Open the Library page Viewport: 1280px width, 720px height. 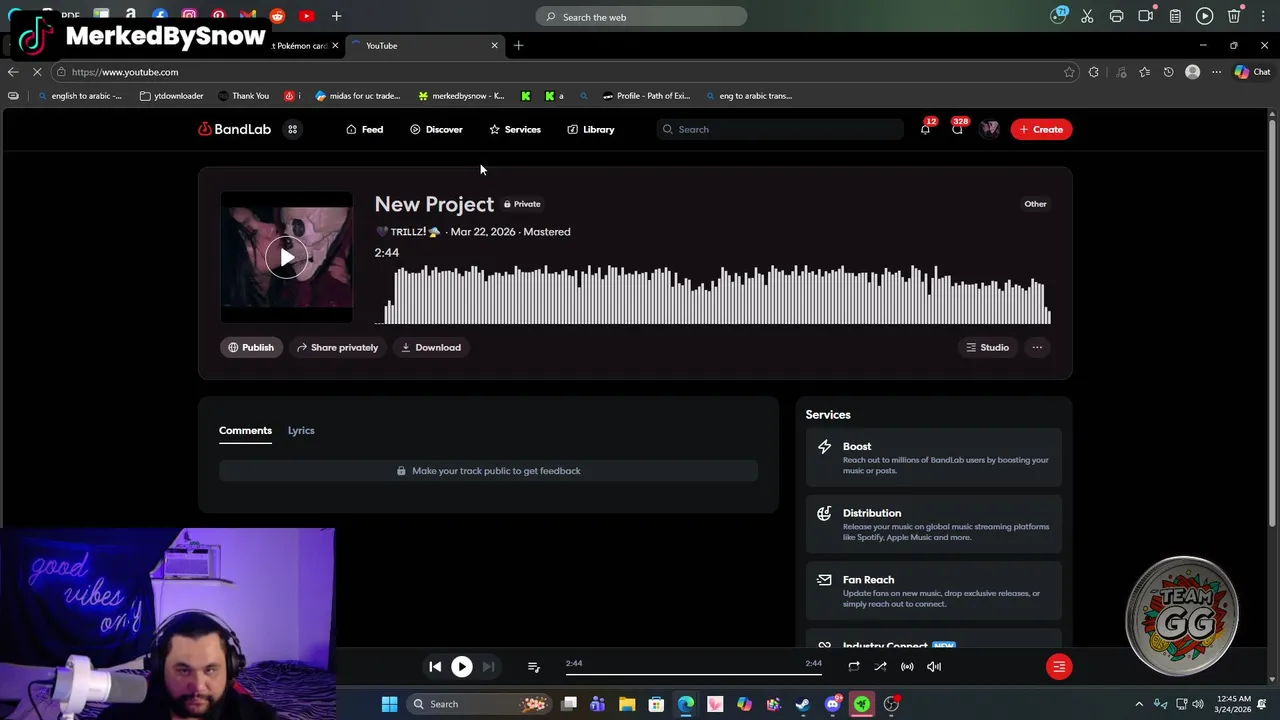[x=591, y=129]
